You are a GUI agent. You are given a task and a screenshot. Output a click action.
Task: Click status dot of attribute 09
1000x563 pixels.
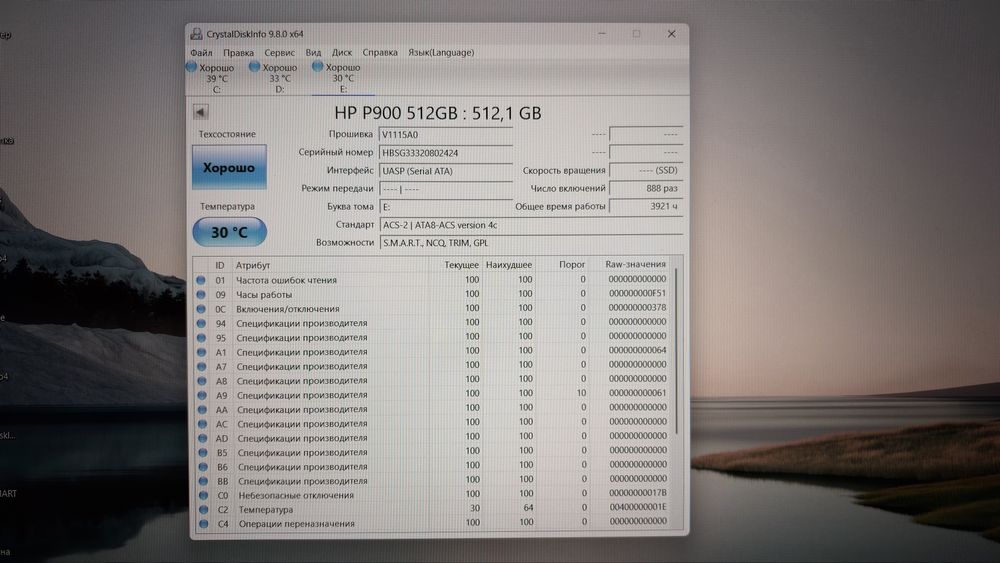[201, 295]
